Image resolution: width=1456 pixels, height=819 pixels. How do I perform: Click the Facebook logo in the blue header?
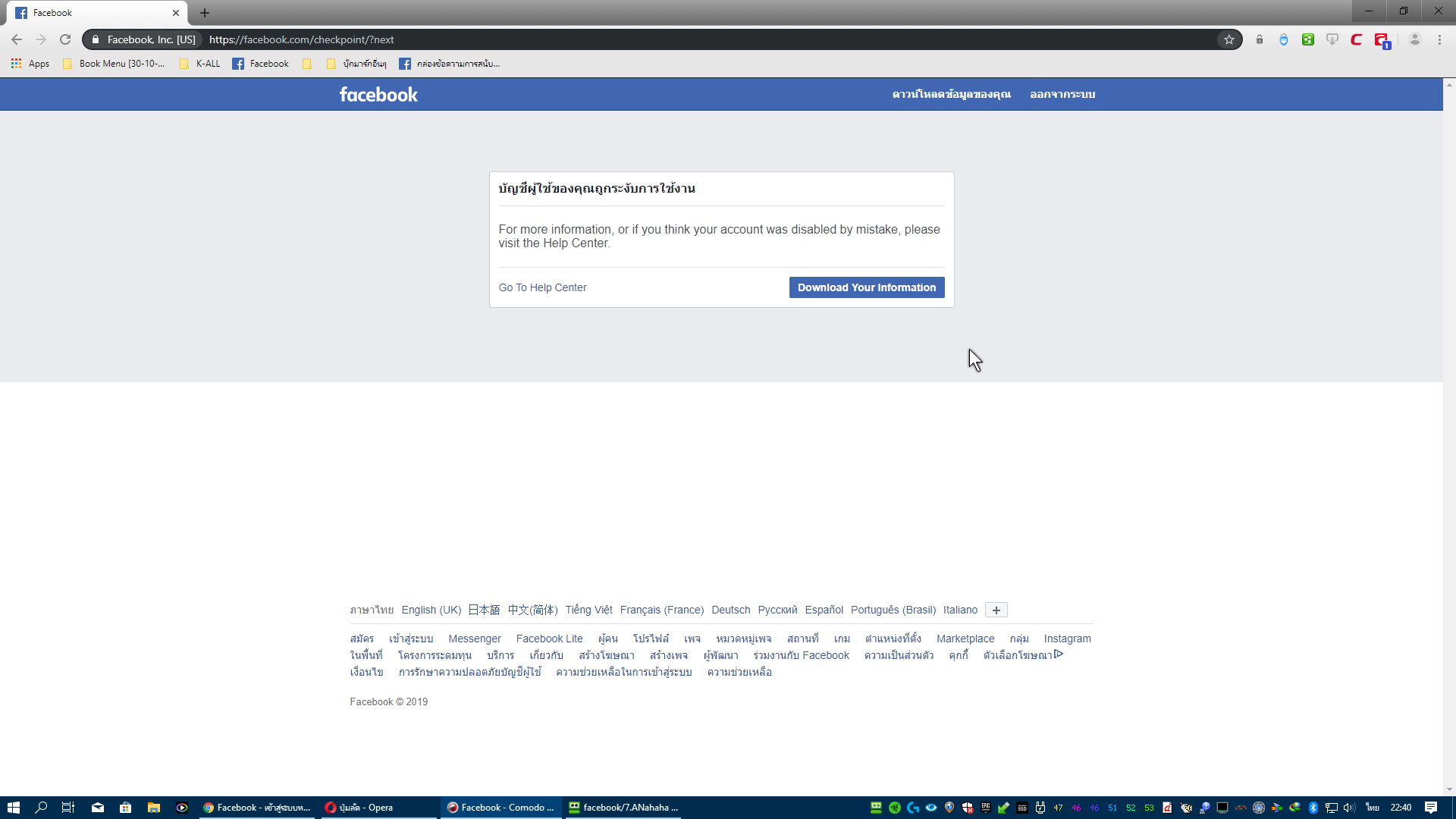[x=378, y=94]
